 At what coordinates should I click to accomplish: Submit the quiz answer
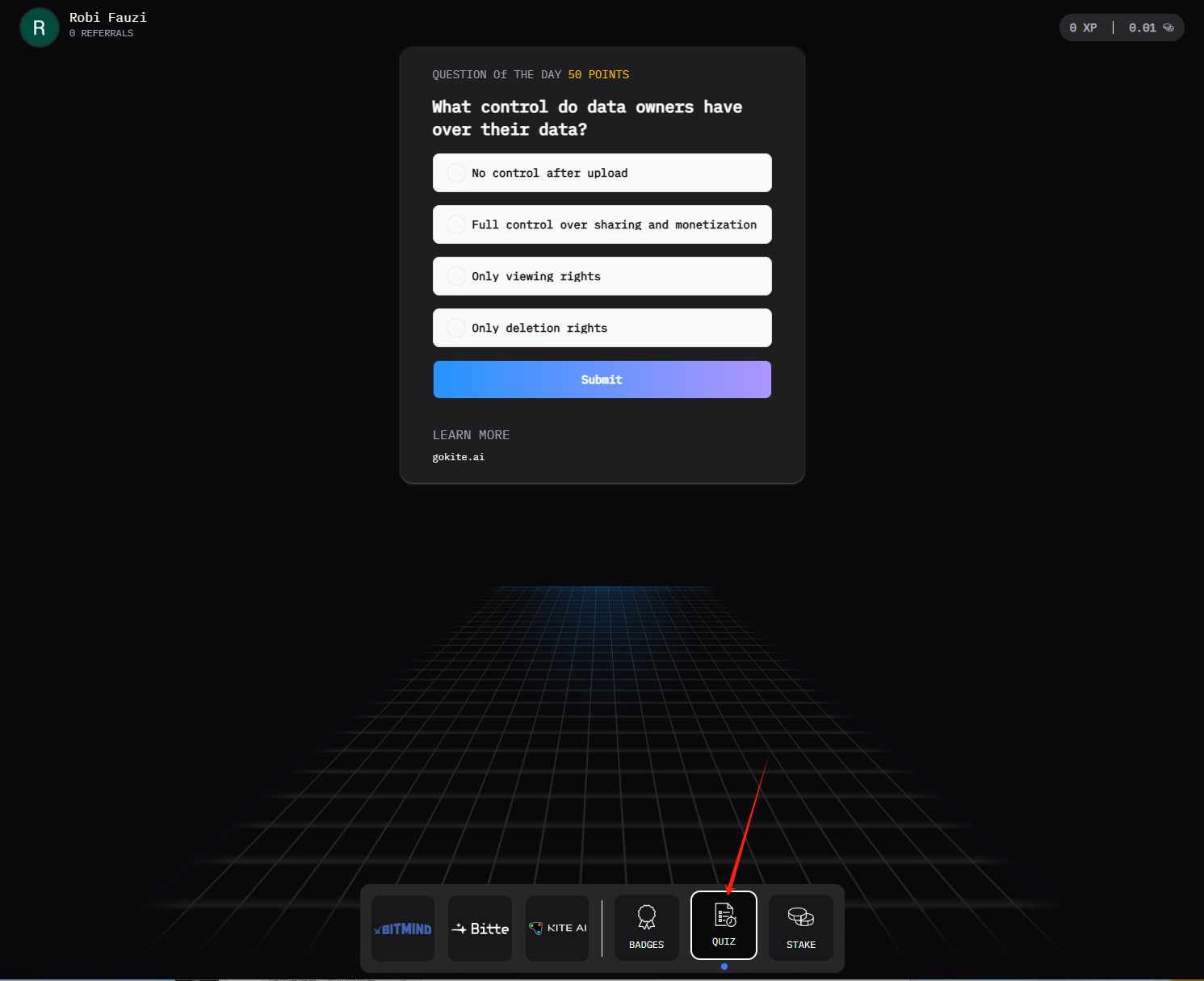click(602, 379)
